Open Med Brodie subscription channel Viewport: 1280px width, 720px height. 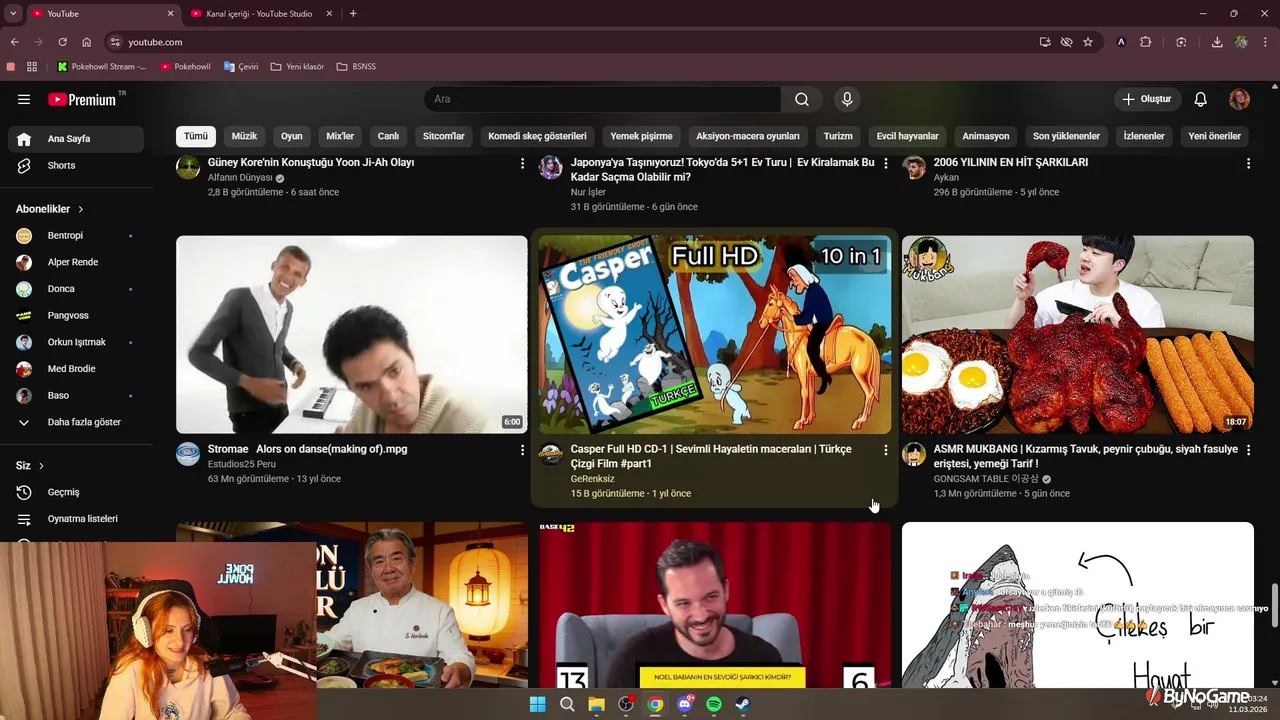[76, 369]
